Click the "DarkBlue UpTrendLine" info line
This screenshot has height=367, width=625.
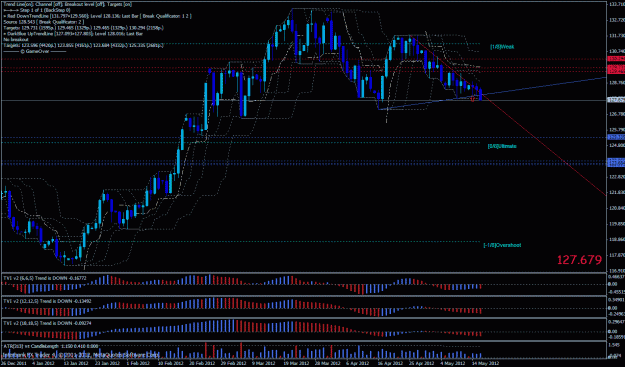pos(73,34)
